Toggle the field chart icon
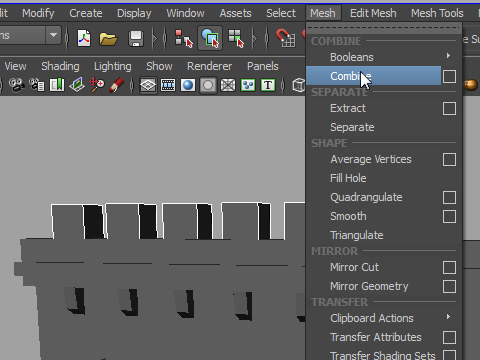Screen dimensions: 480x360 click(x=228, y=85)
